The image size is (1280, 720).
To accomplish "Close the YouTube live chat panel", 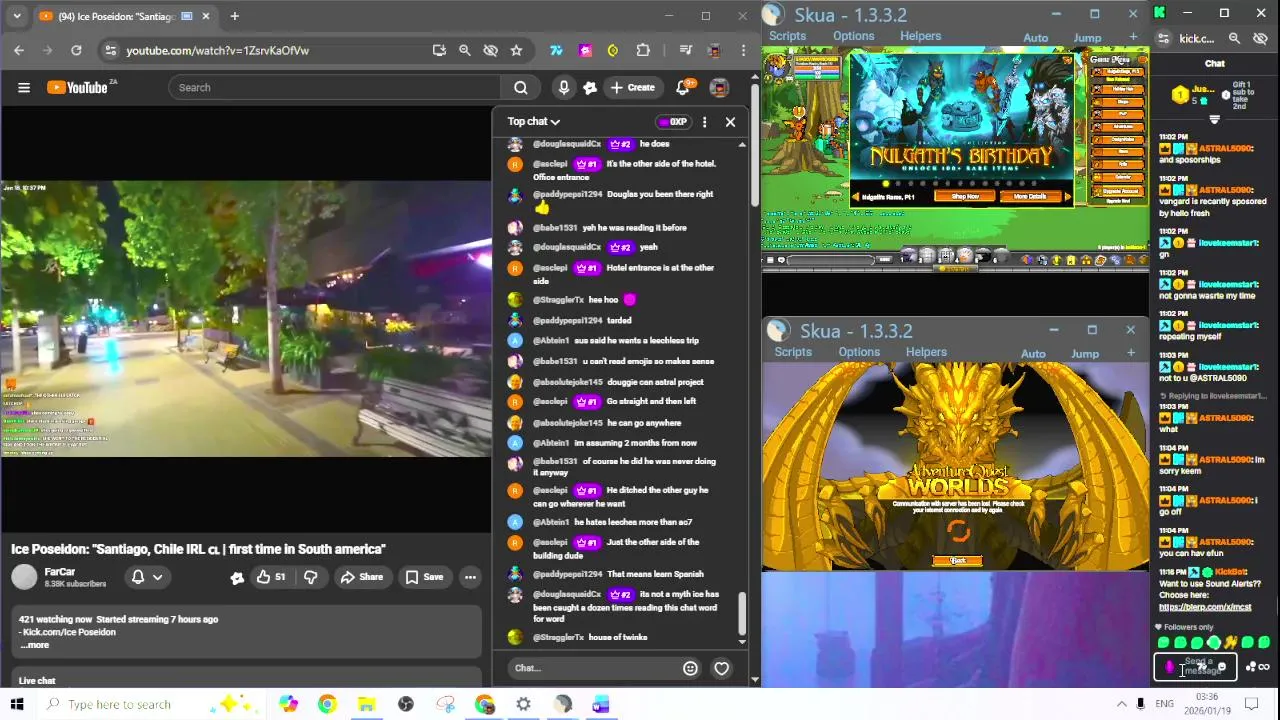I will pos(730,122).
